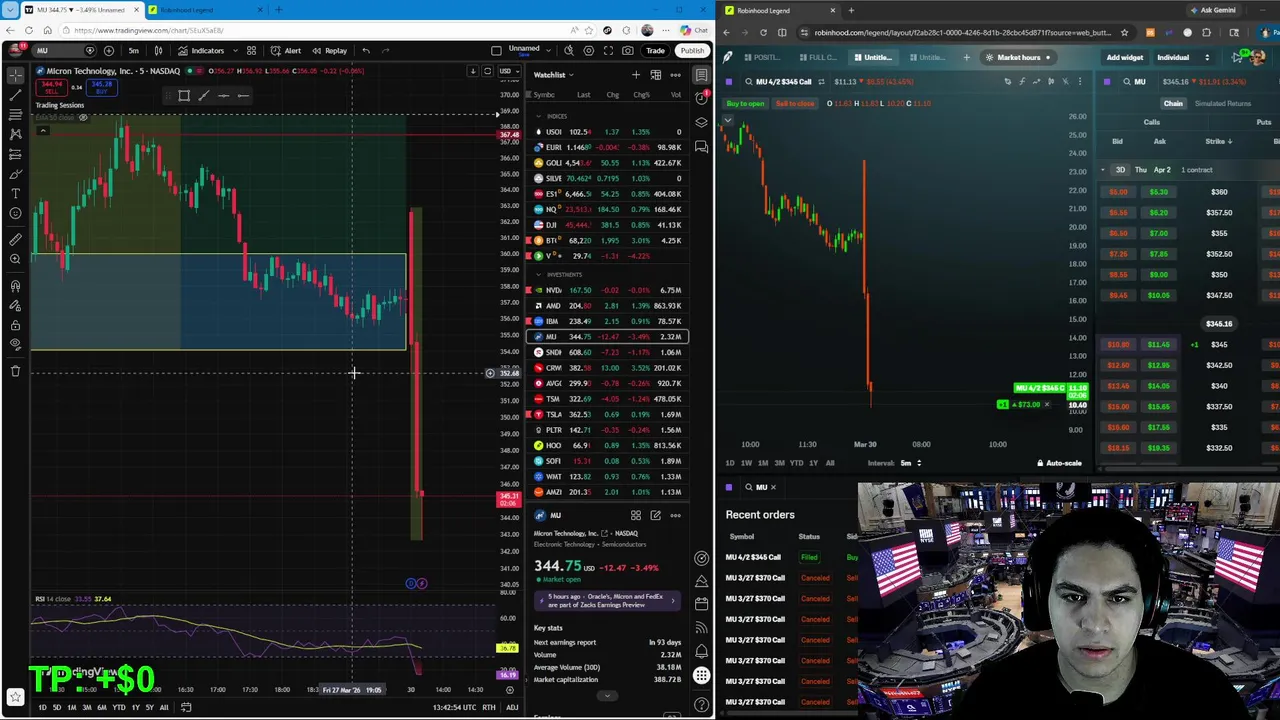Image resolution: width=1280 pixels, height=720 pixels.
Task: Open the Unnamed layout dropdown arrow
Action: click(547, 50)
